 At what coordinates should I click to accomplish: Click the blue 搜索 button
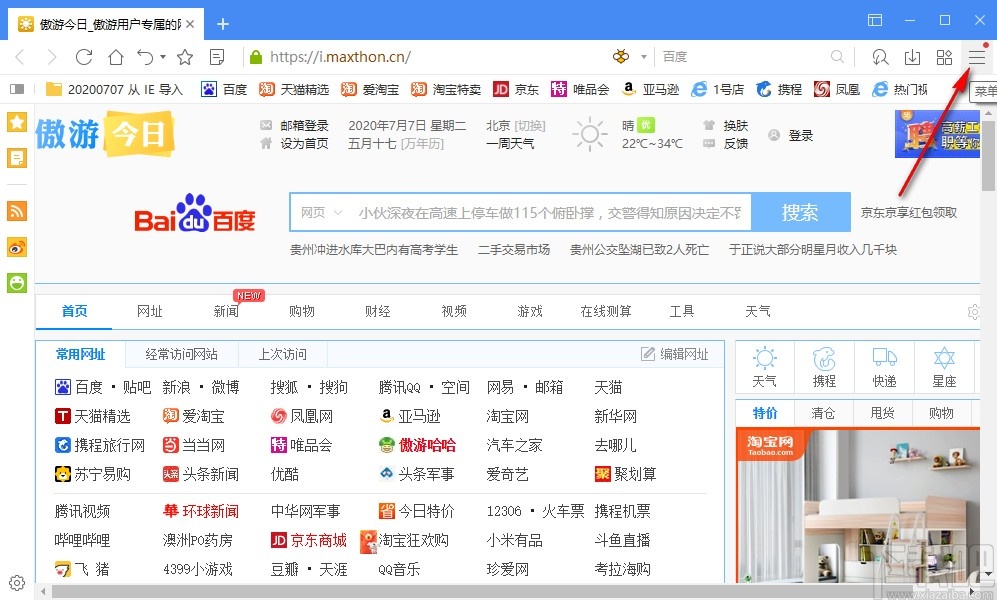click(x=801, y=212)
